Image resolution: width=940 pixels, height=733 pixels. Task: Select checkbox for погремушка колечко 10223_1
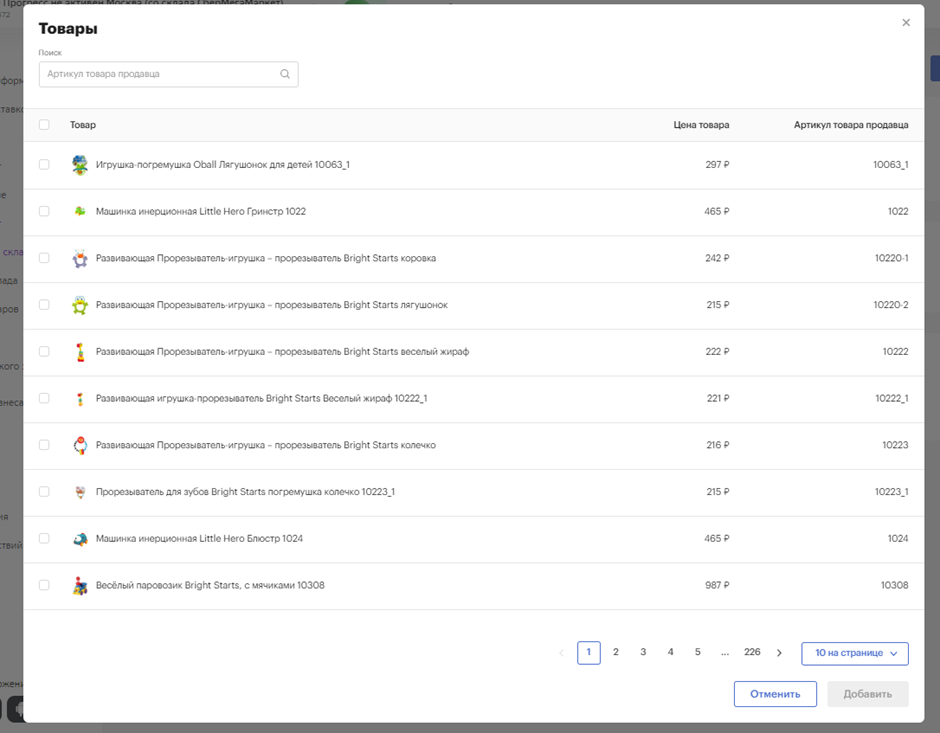44,491
